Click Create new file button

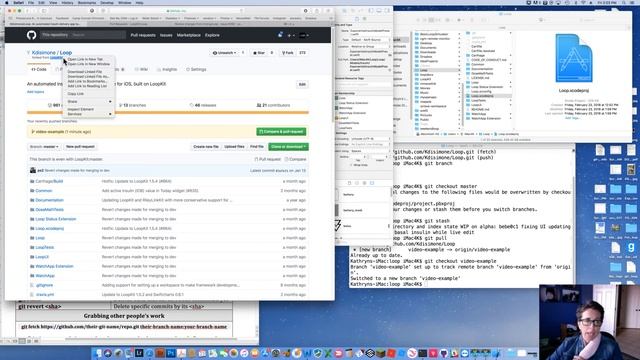(x=206, y=147)
